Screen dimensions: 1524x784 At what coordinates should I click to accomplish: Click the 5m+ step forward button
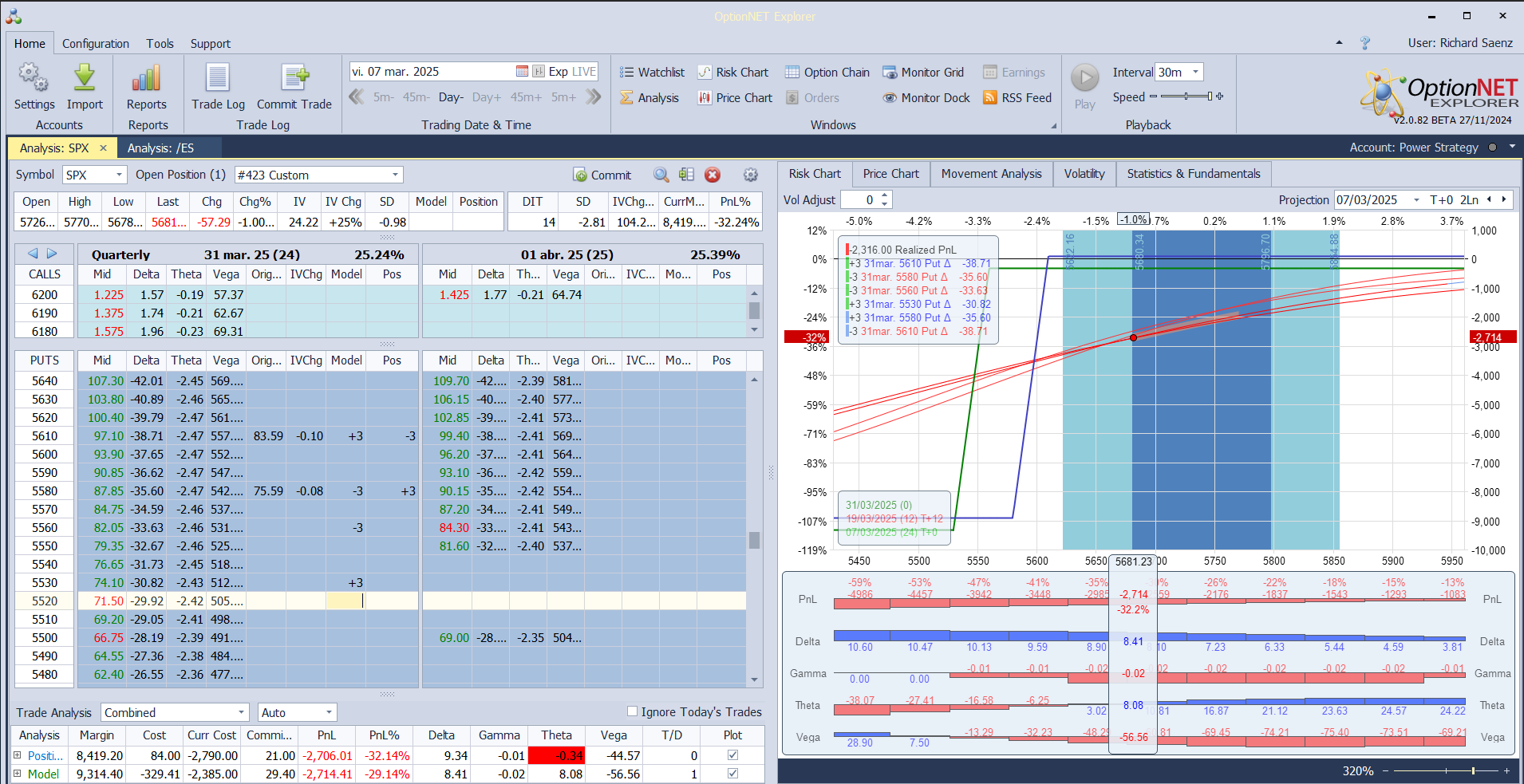click(x=563, y=97)
